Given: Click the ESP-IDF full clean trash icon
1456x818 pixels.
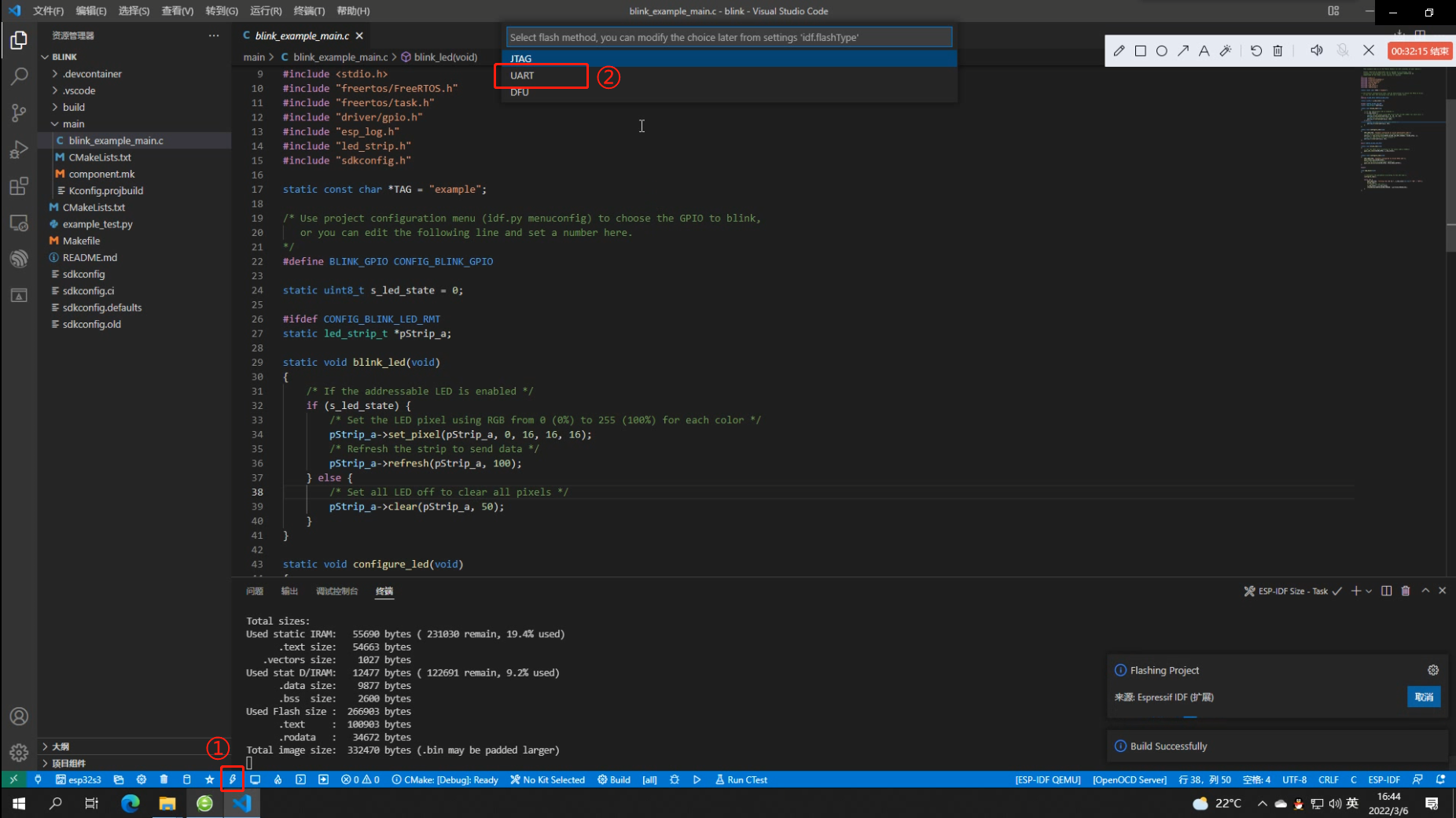Looking at the screenshot, I should tap(164, 779).
